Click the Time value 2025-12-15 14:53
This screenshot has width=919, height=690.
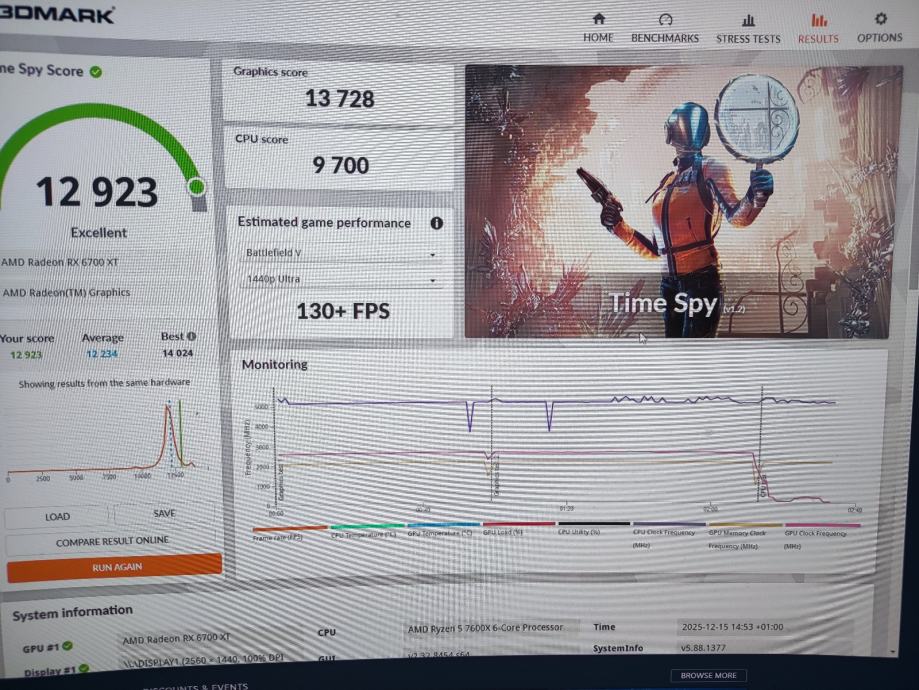(733, 627)
